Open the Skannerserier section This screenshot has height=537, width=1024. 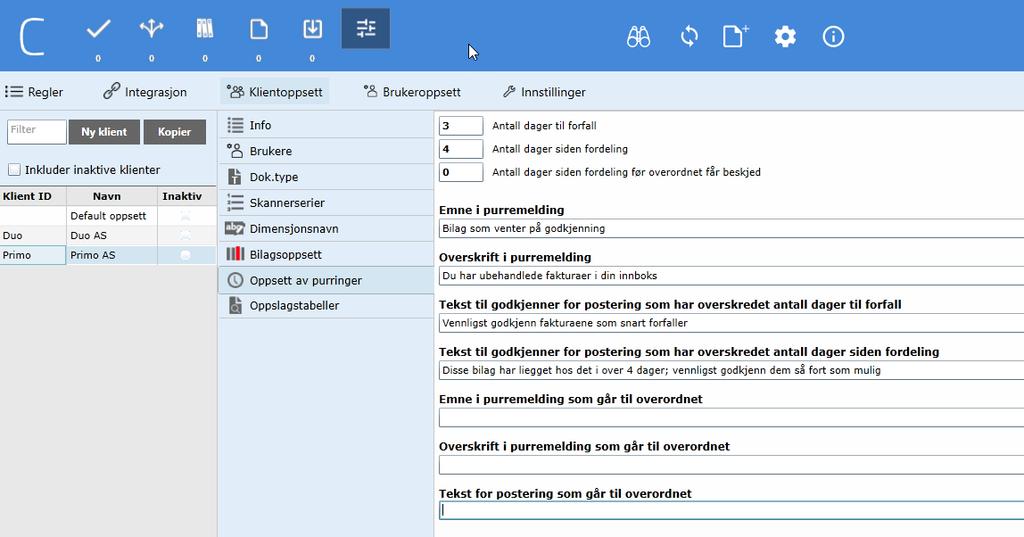coord(327,203)
